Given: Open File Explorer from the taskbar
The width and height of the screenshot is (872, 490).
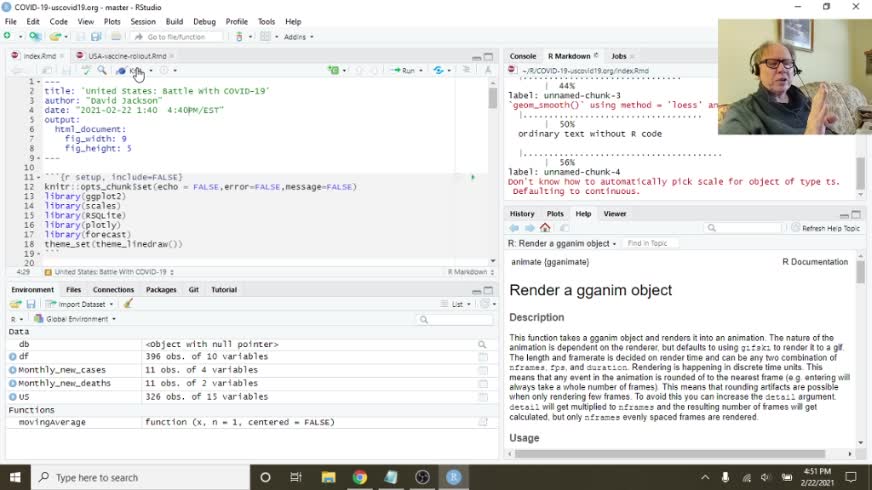Looking at the screenshot, I should 328,477.
